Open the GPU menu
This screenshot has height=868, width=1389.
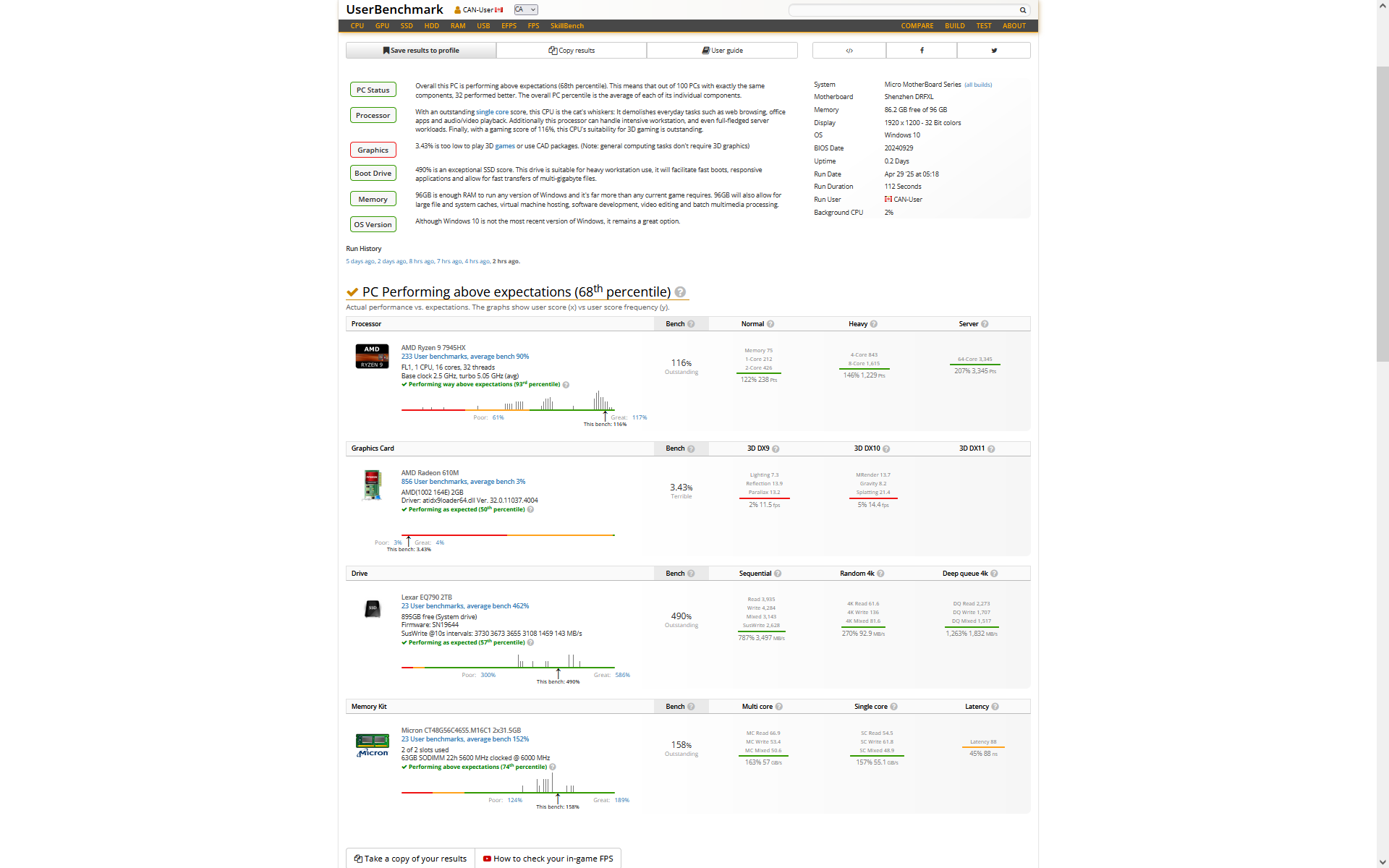[382, 26]
